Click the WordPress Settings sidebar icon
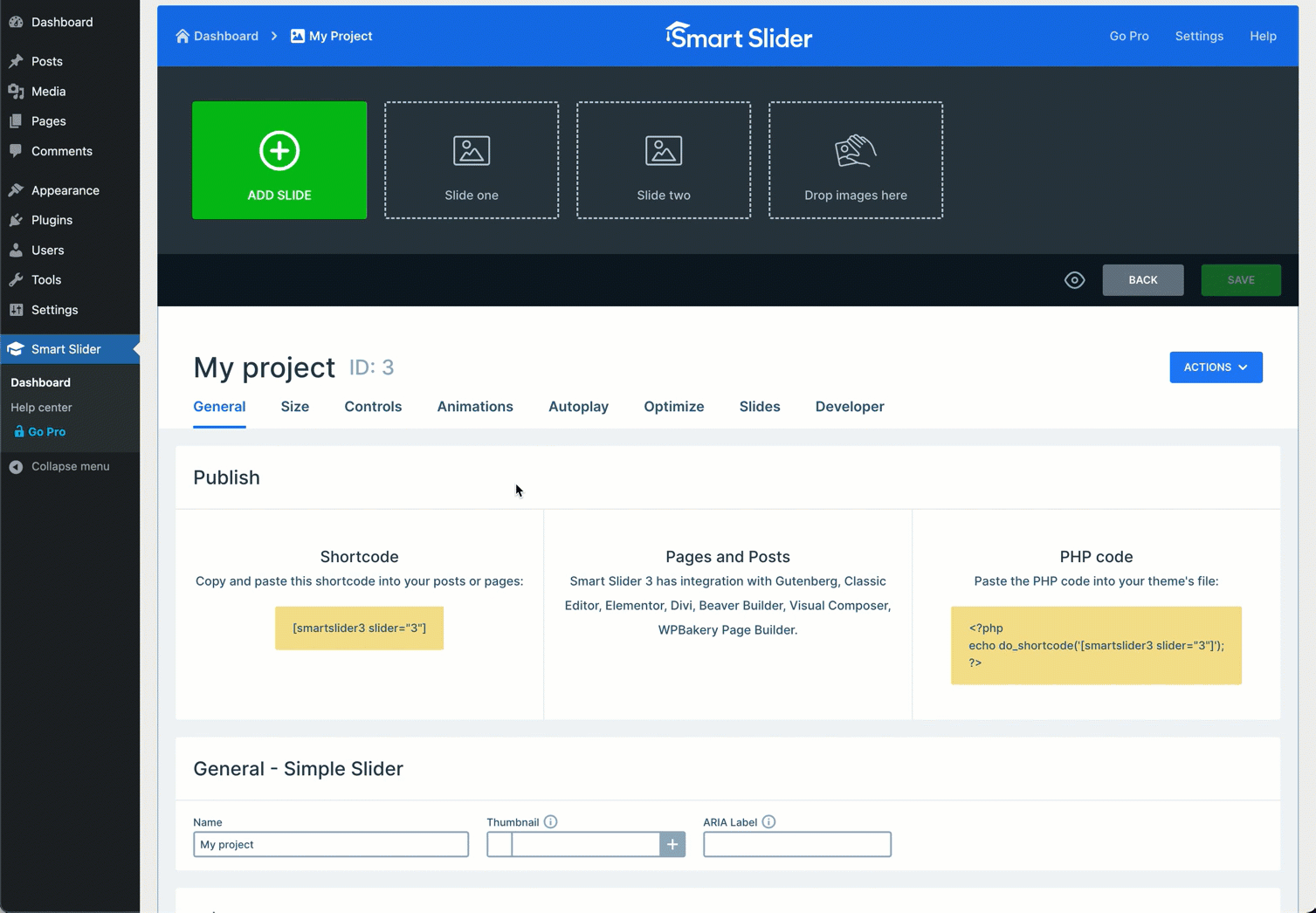1316x913 pixels. tap(16, 310)
